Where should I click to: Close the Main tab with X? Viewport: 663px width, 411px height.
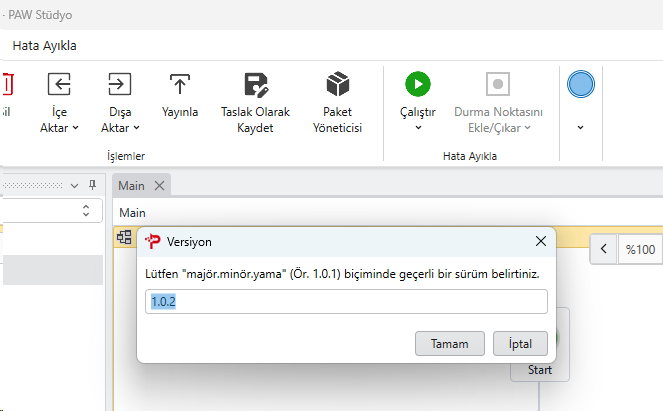(159, 186)
